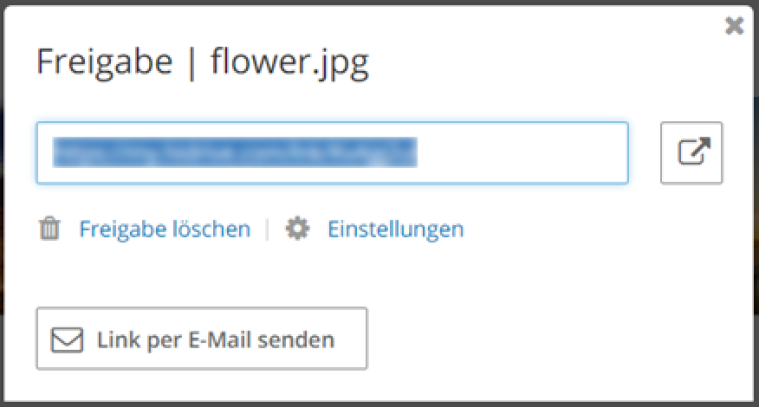Click the external-link arrow icon button
Screen dimensions: 759x407
point(694,151)
